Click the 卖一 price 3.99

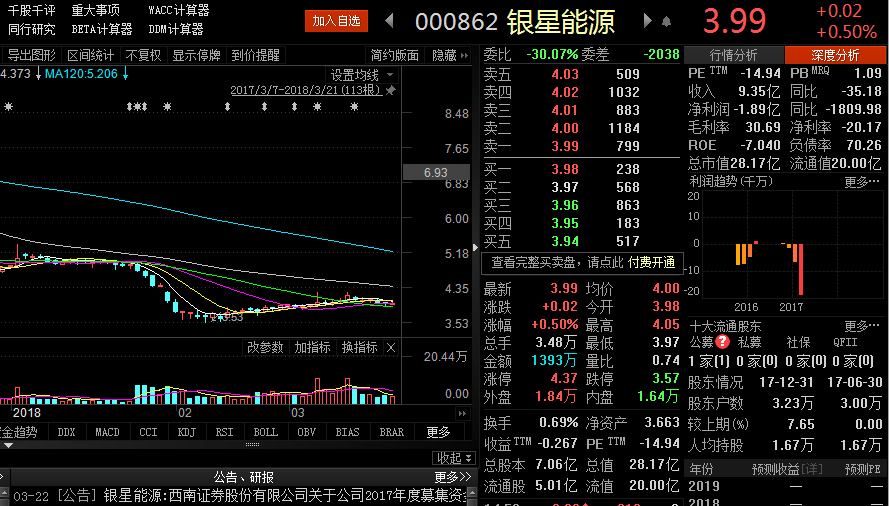(565, 146)
